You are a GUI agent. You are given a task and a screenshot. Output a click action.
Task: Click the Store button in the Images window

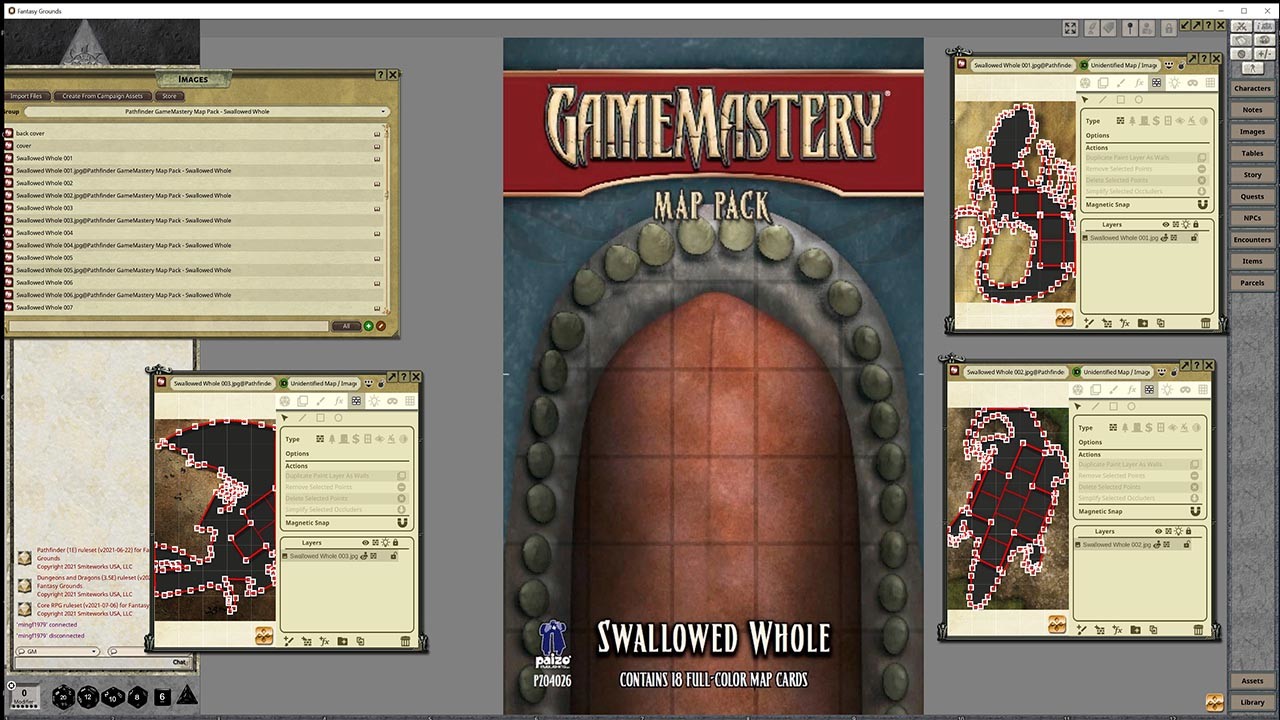[x=168, y=96]
